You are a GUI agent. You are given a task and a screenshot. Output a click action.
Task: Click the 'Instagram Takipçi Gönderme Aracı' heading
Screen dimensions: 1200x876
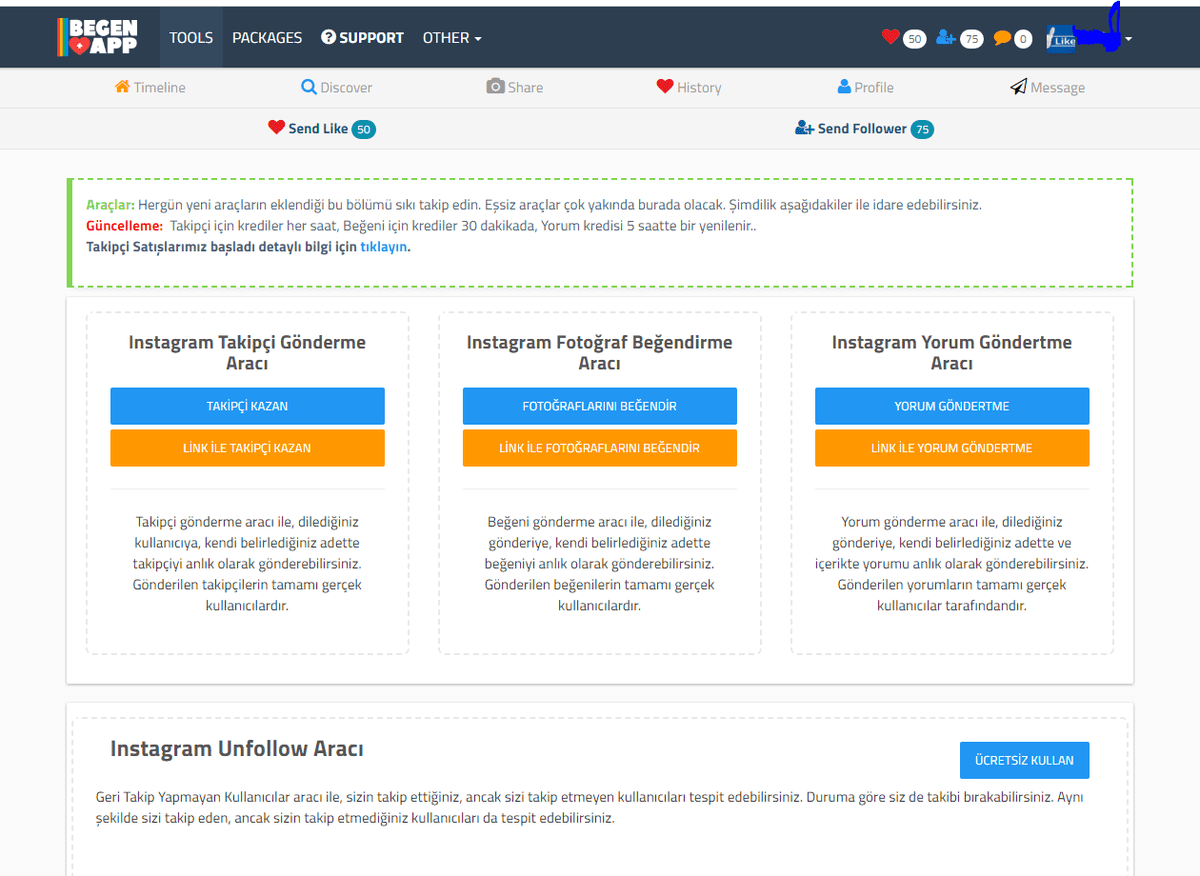click(x=247, y=353)
